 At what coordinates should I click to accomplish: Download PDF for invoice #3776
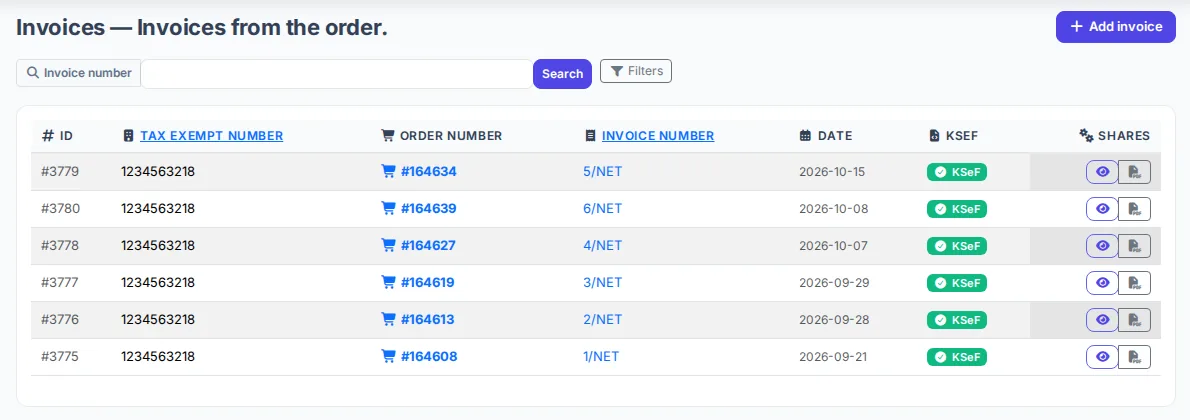coord(1135,320)
